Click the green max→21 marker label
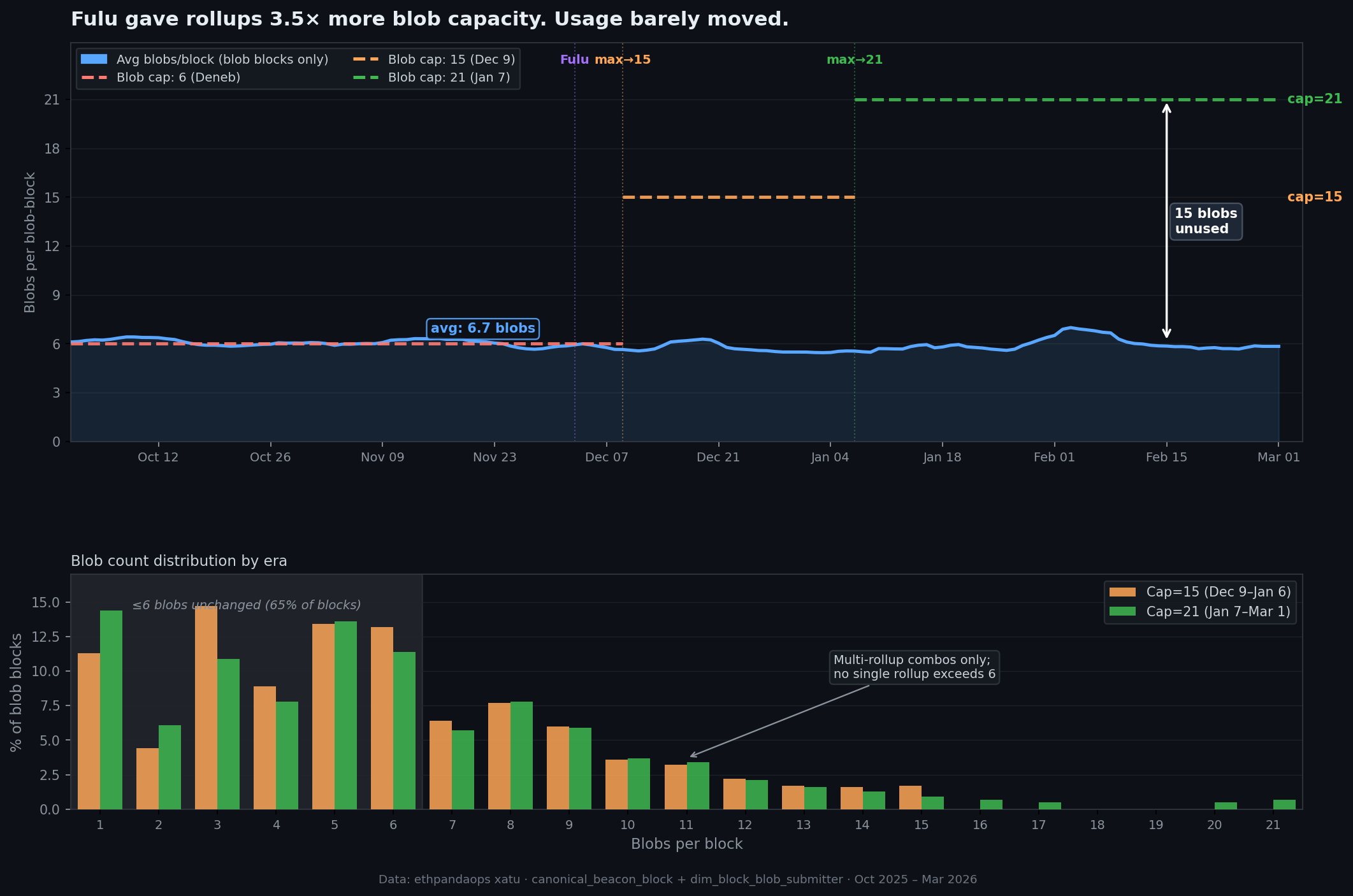This screenshot has width=1353, height=896. [854, 60]
